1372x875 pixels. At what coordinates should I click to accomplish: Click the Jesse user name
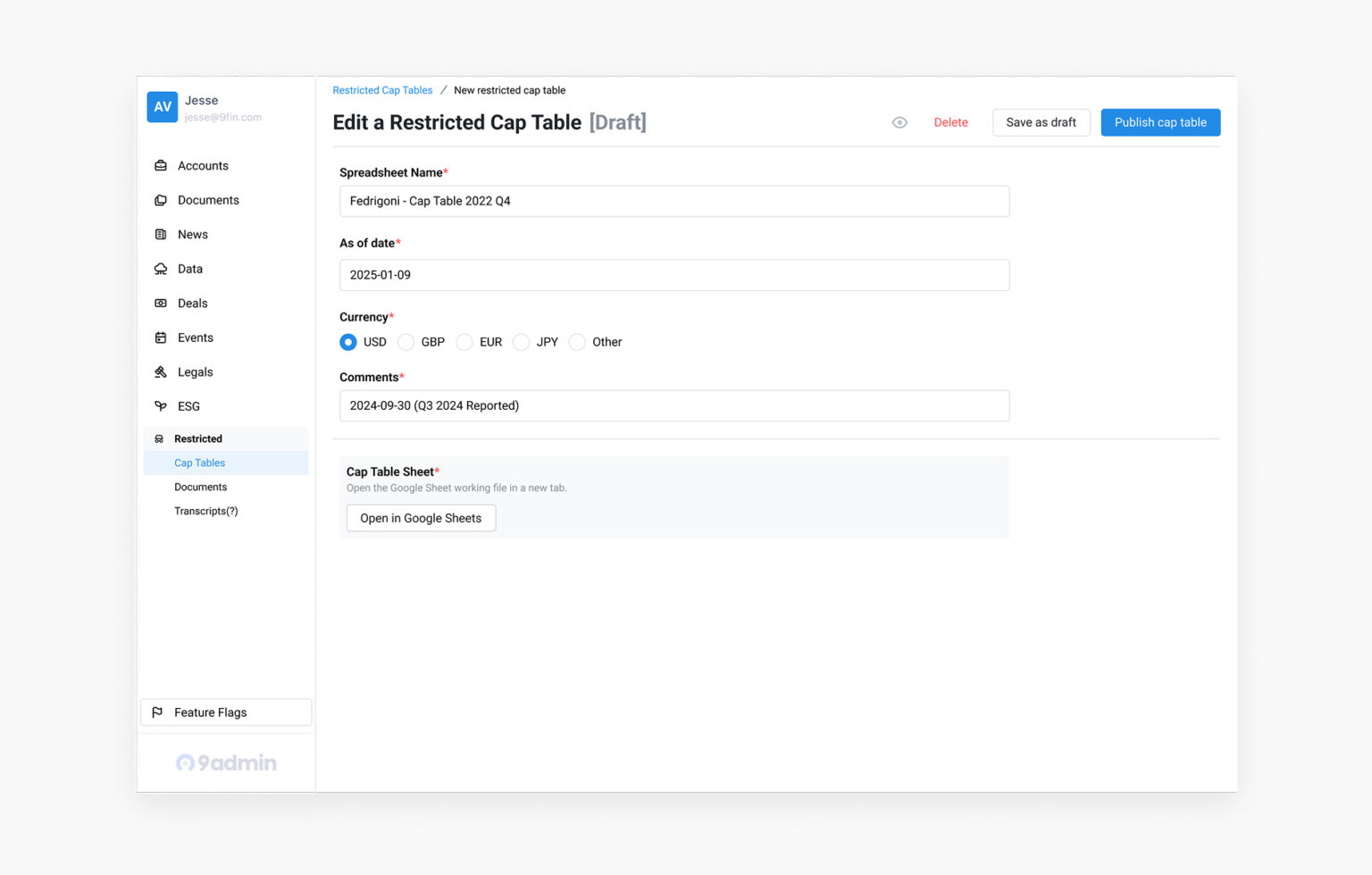(201, 101)
